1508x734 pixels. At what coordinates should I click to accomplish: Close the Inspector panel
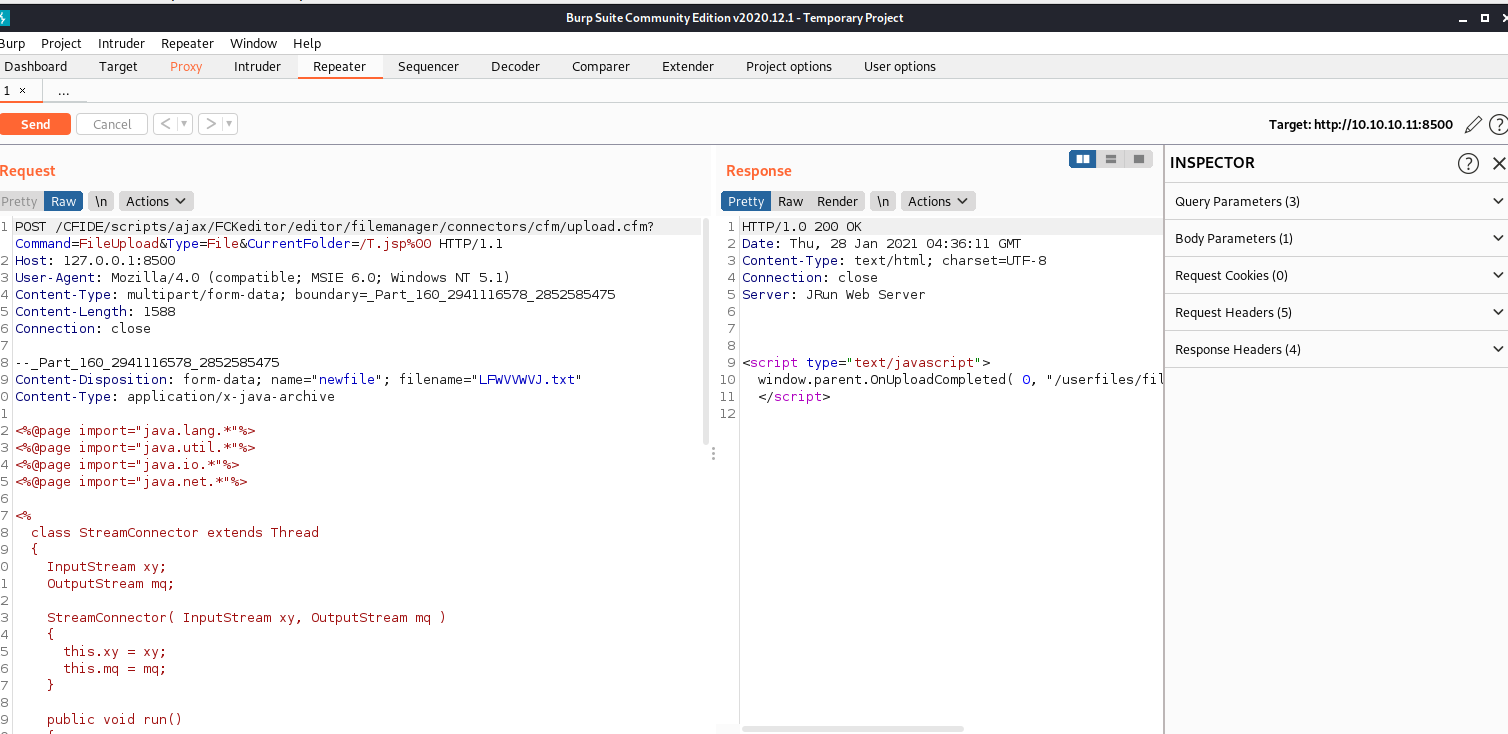coord(1498,163)
